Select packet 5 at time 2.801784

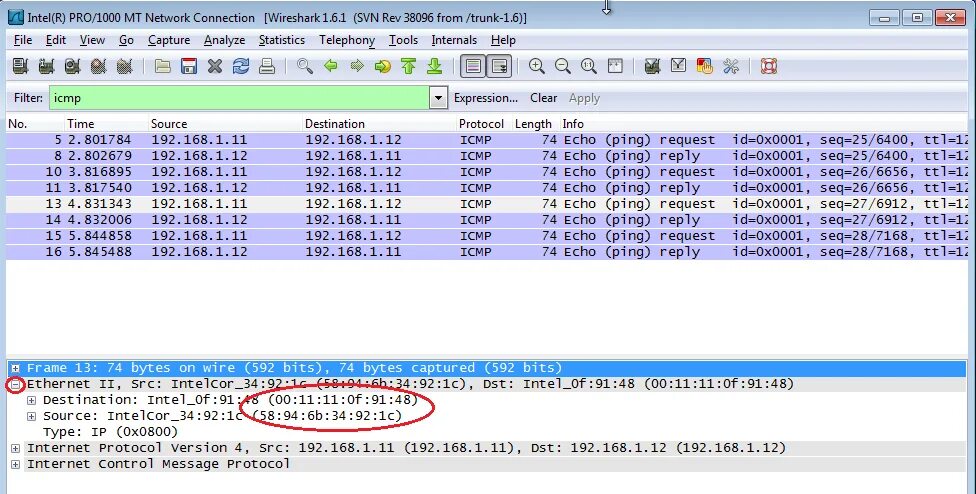(487, 140)
